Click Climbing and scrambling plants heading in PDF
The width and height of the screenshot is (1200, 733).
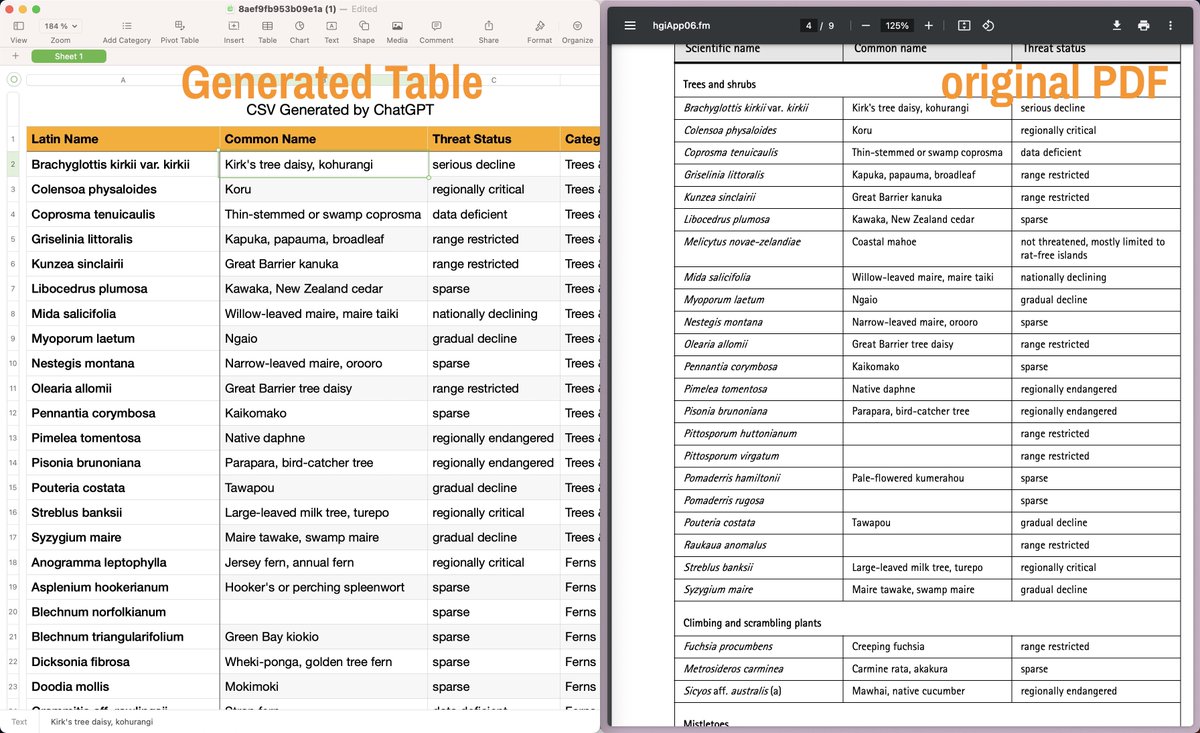click(752, 623)
